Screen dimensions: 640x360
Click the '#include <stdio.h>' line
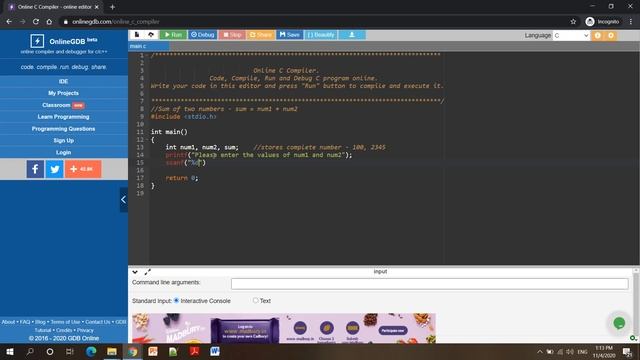183,117
